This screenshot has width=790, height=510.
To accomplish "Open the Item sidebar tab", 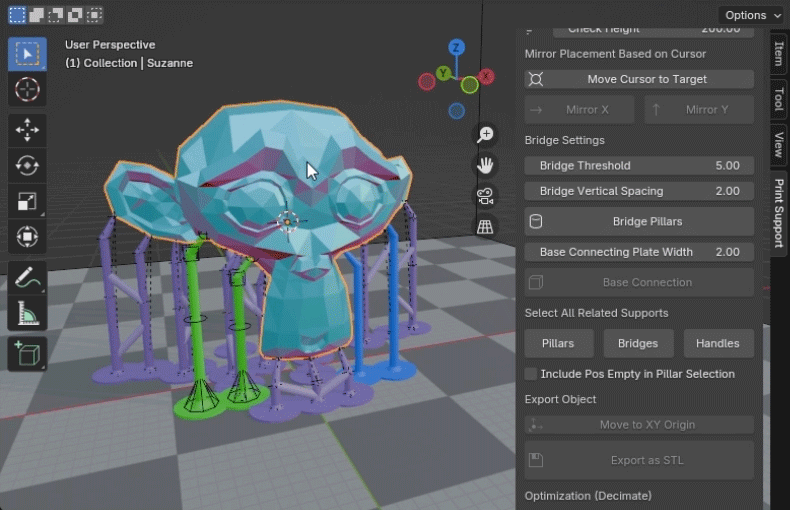I will coord(779,54).
